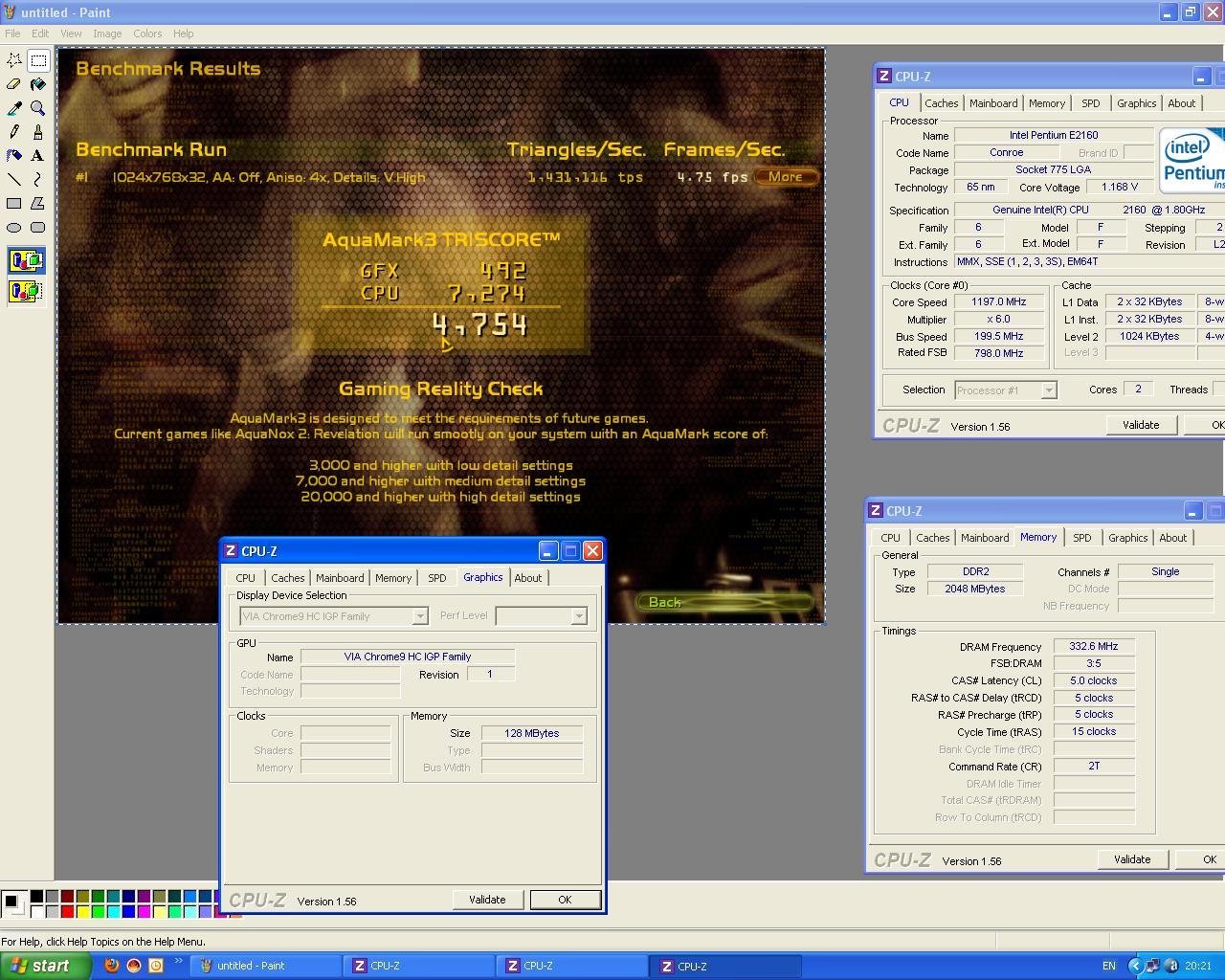Pick the Airbrush spray tool

pos(14,156)
